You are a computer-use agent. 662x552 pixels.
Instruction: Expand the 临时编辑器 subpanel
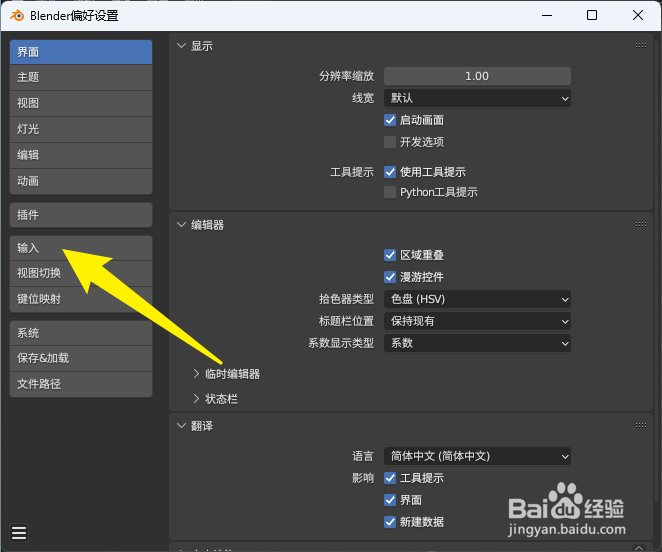(196, 374)
